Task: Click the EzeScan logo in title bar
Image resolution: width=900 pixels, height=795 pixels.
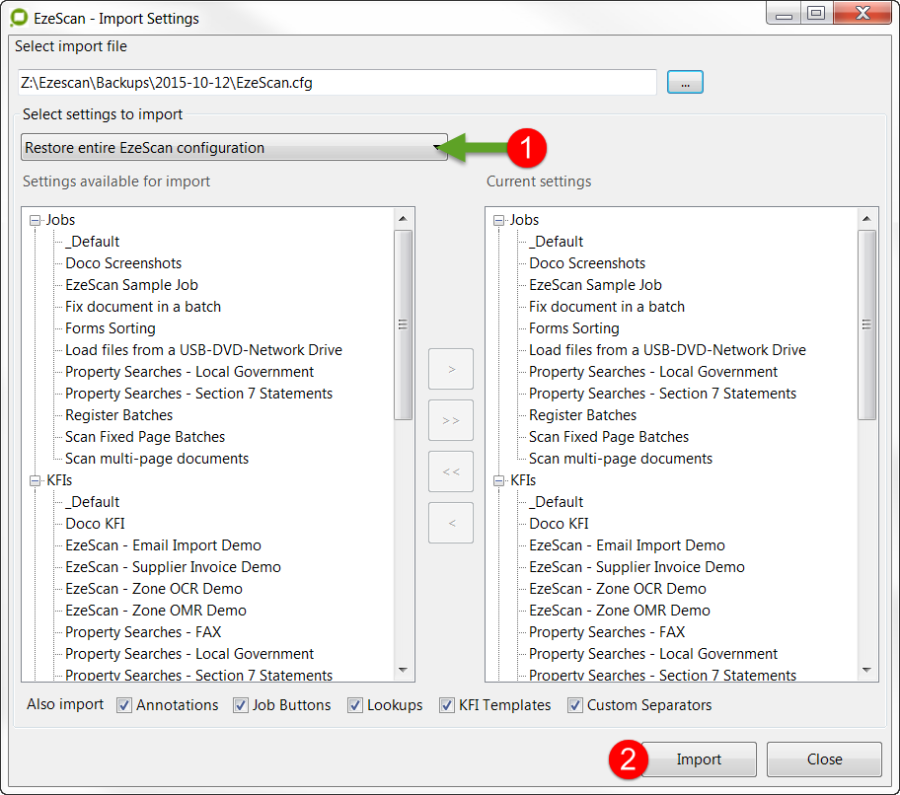Action: (x=17, y=18)
